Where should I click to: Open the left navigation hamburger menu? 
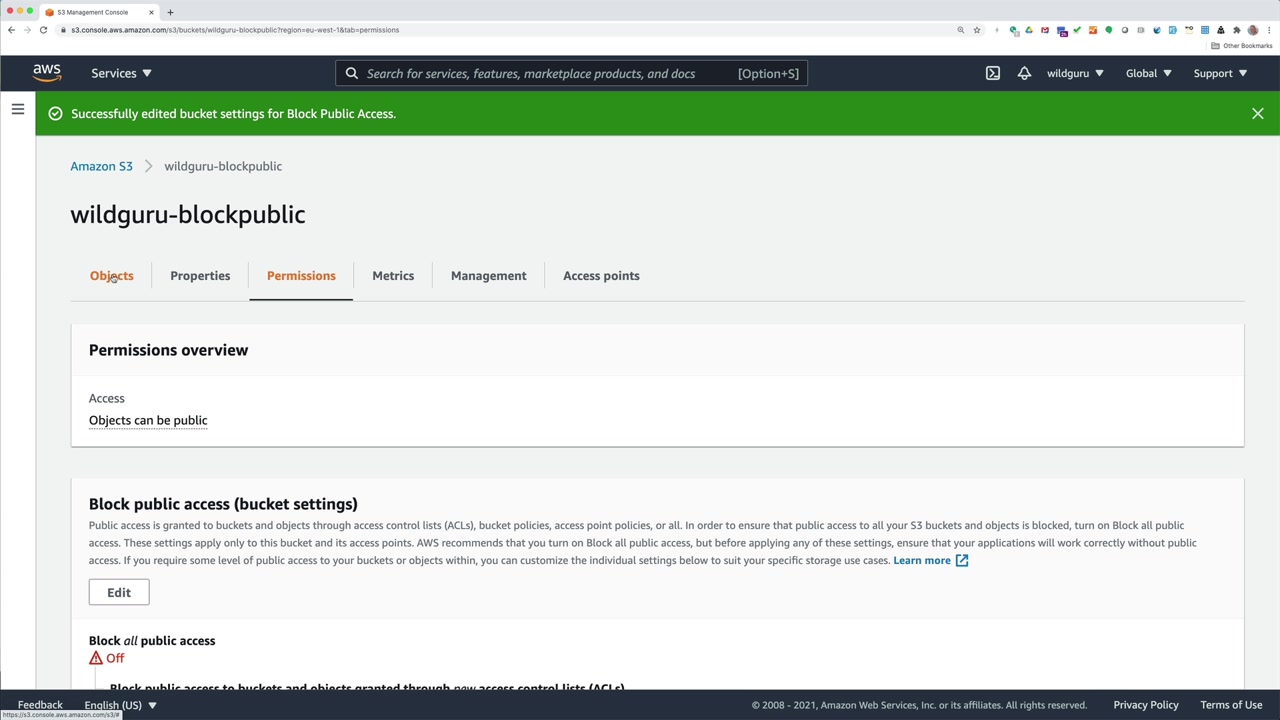pos(18,109)
